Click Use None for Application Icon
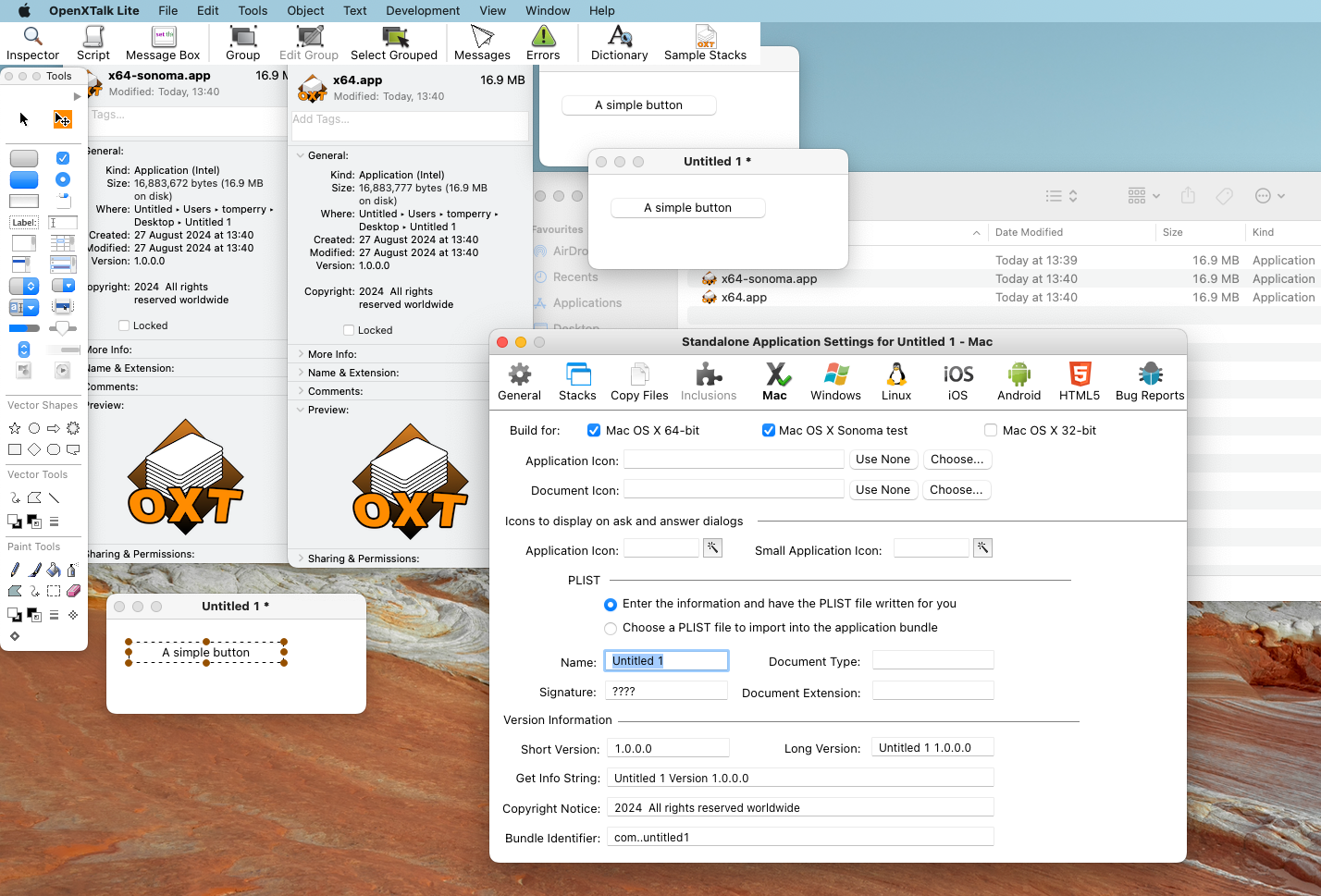 [883, 460]
